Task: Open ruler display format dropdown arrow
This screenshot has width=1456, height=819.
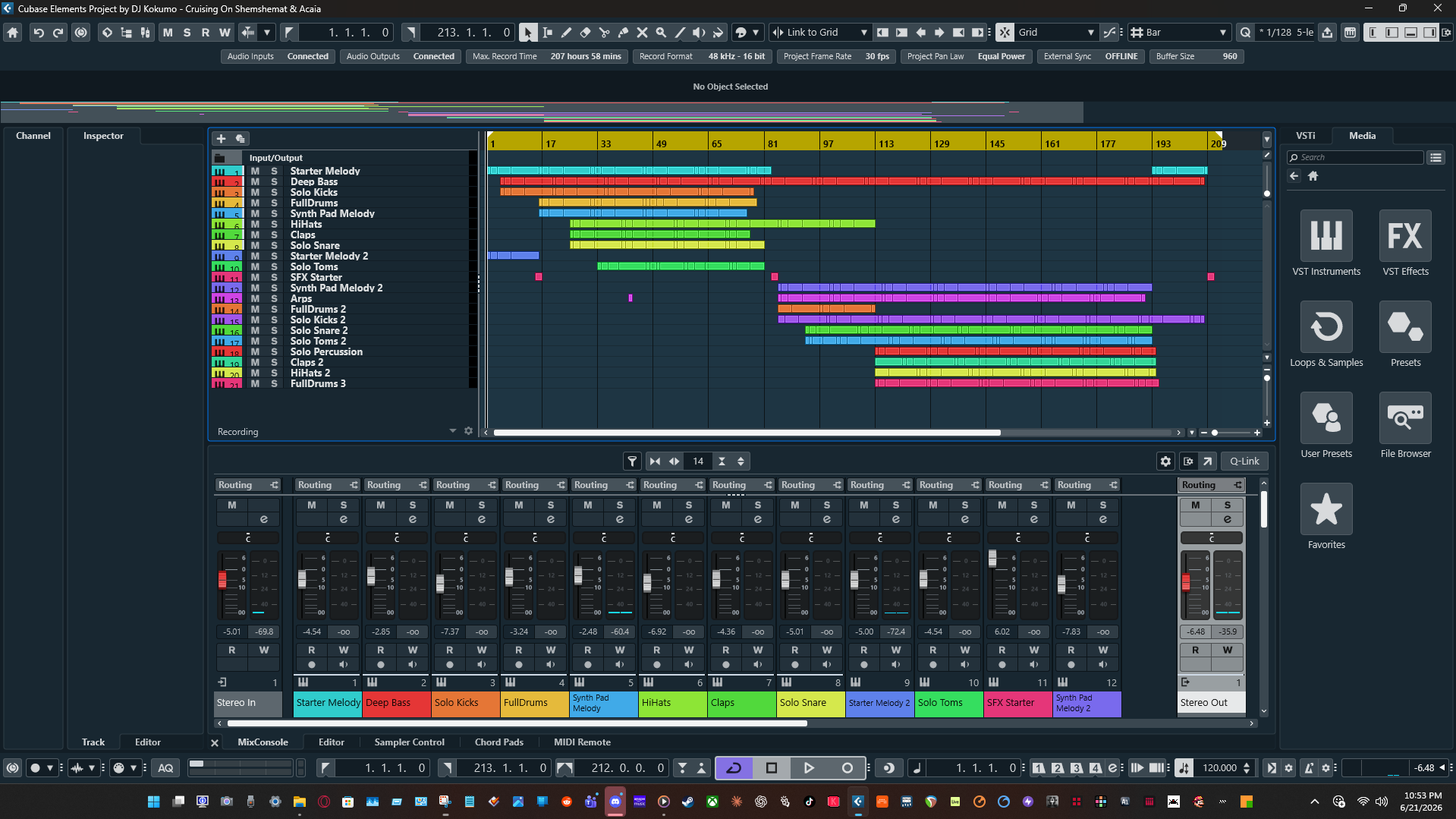Action: click(1266, 140)
